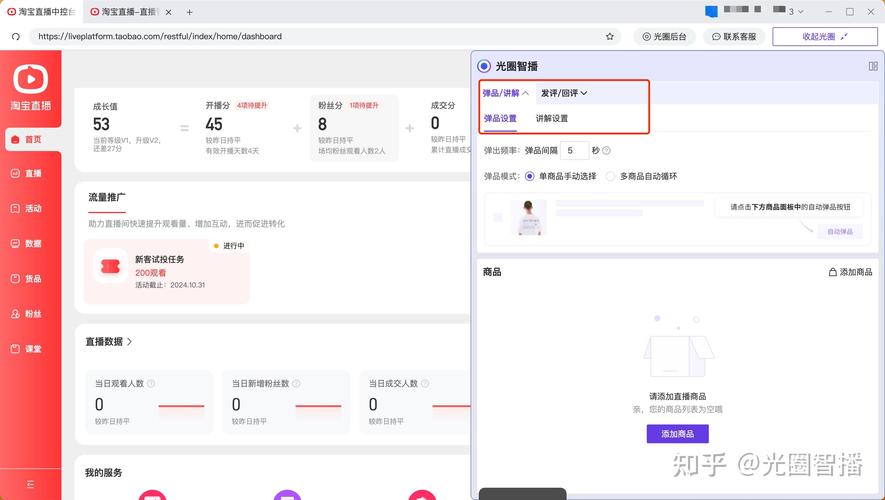This screenshot has height=500, width=885.
Task: Click help icon next to 秒
Action: pyautogui.click(x=606, y=151)
